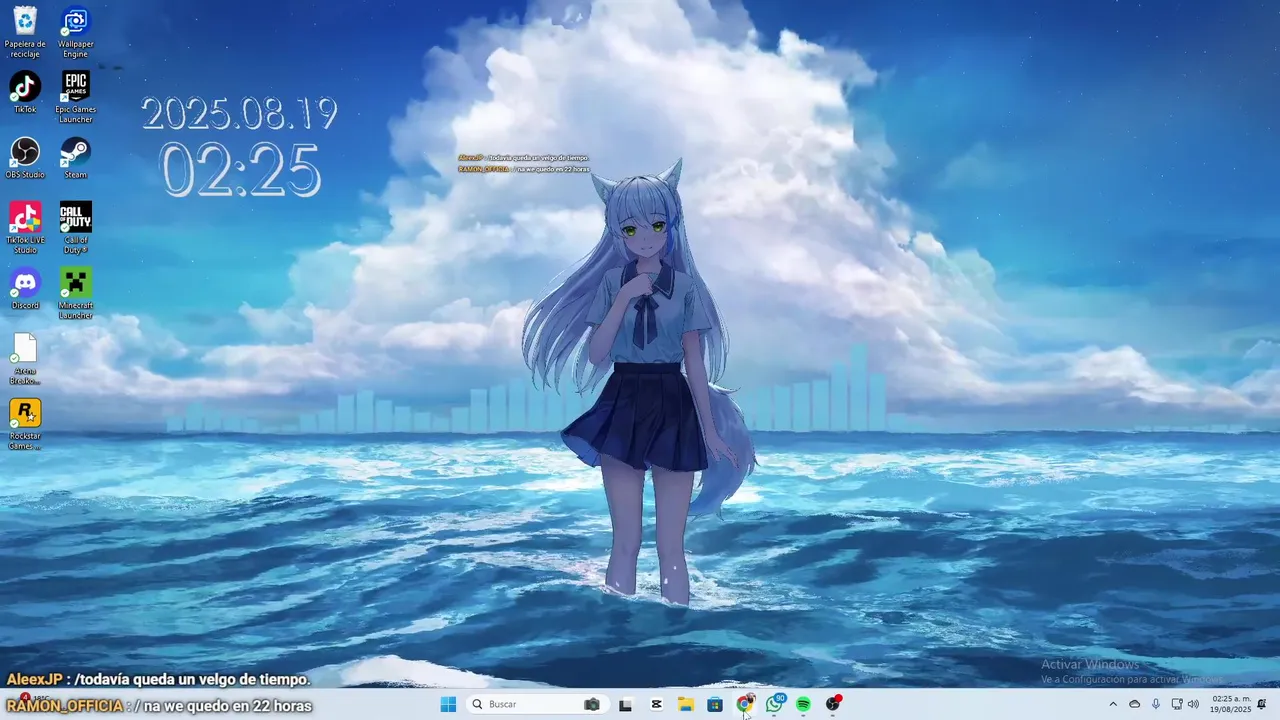This screenshot has width=1280, height=720.
Task: Open File Explorer from the taskbar
Action: tap(685, 704)
